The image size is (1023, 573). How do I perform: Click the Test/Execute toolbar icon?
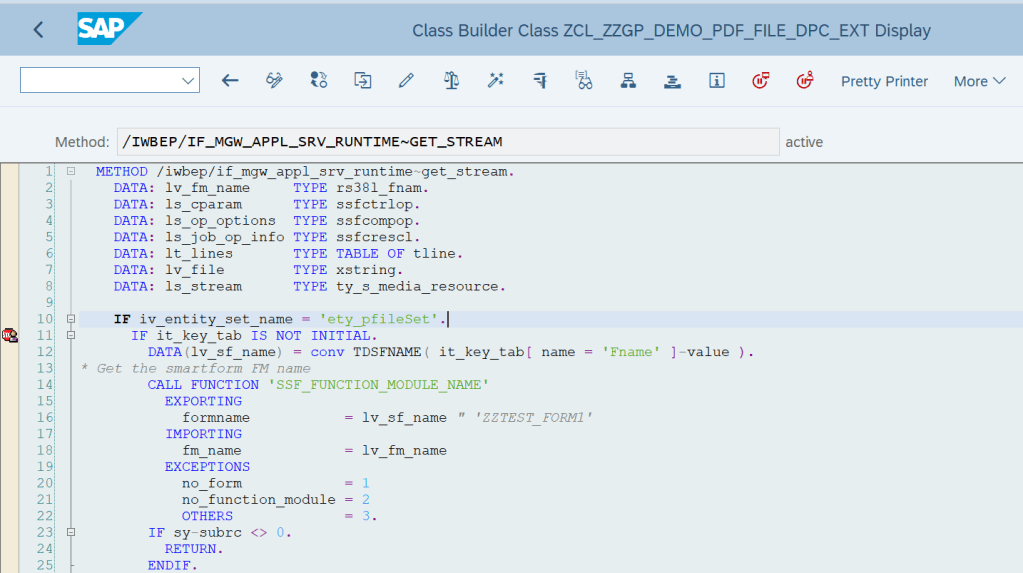[540, 81]
